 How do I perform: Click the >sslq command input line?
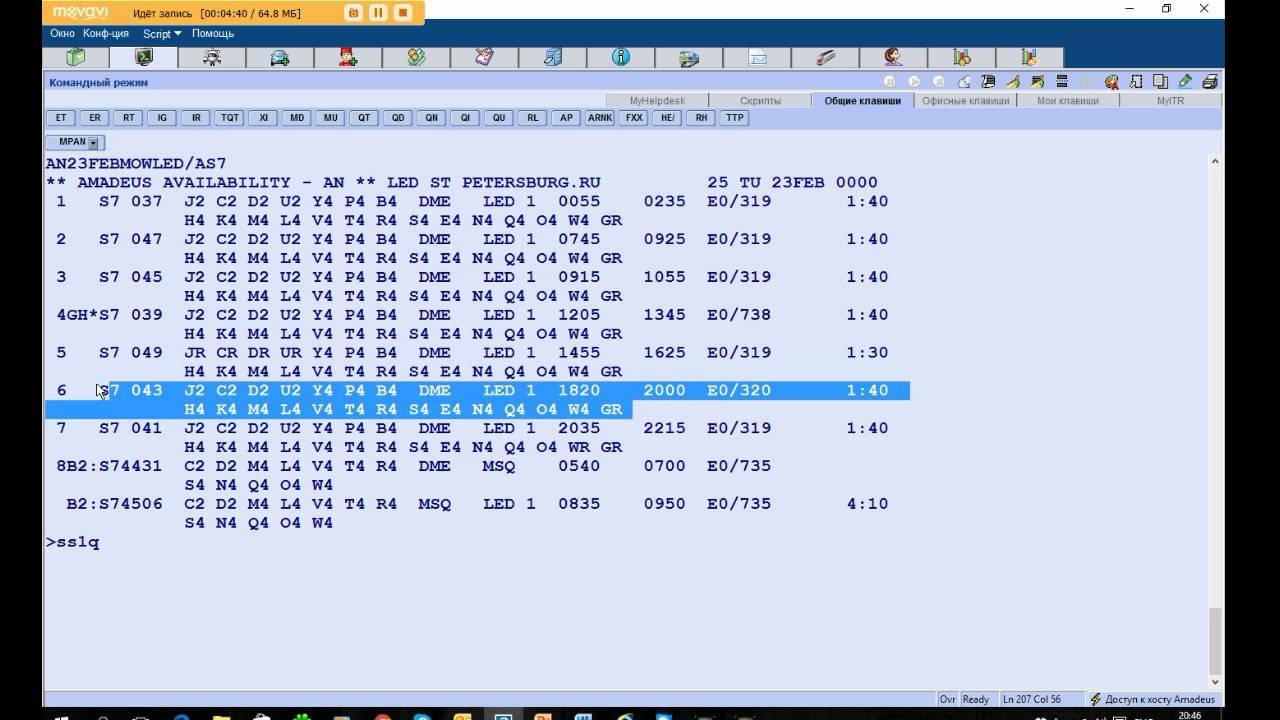73,542
